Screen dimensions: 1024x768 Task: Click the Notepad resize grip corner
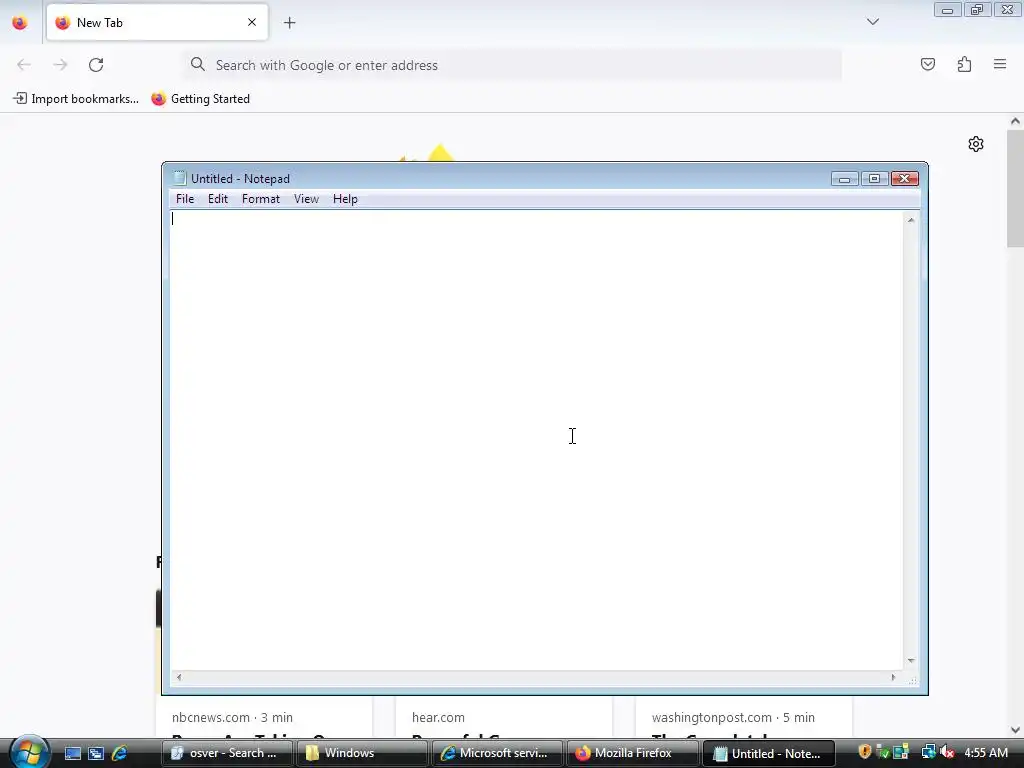(912, 679)
